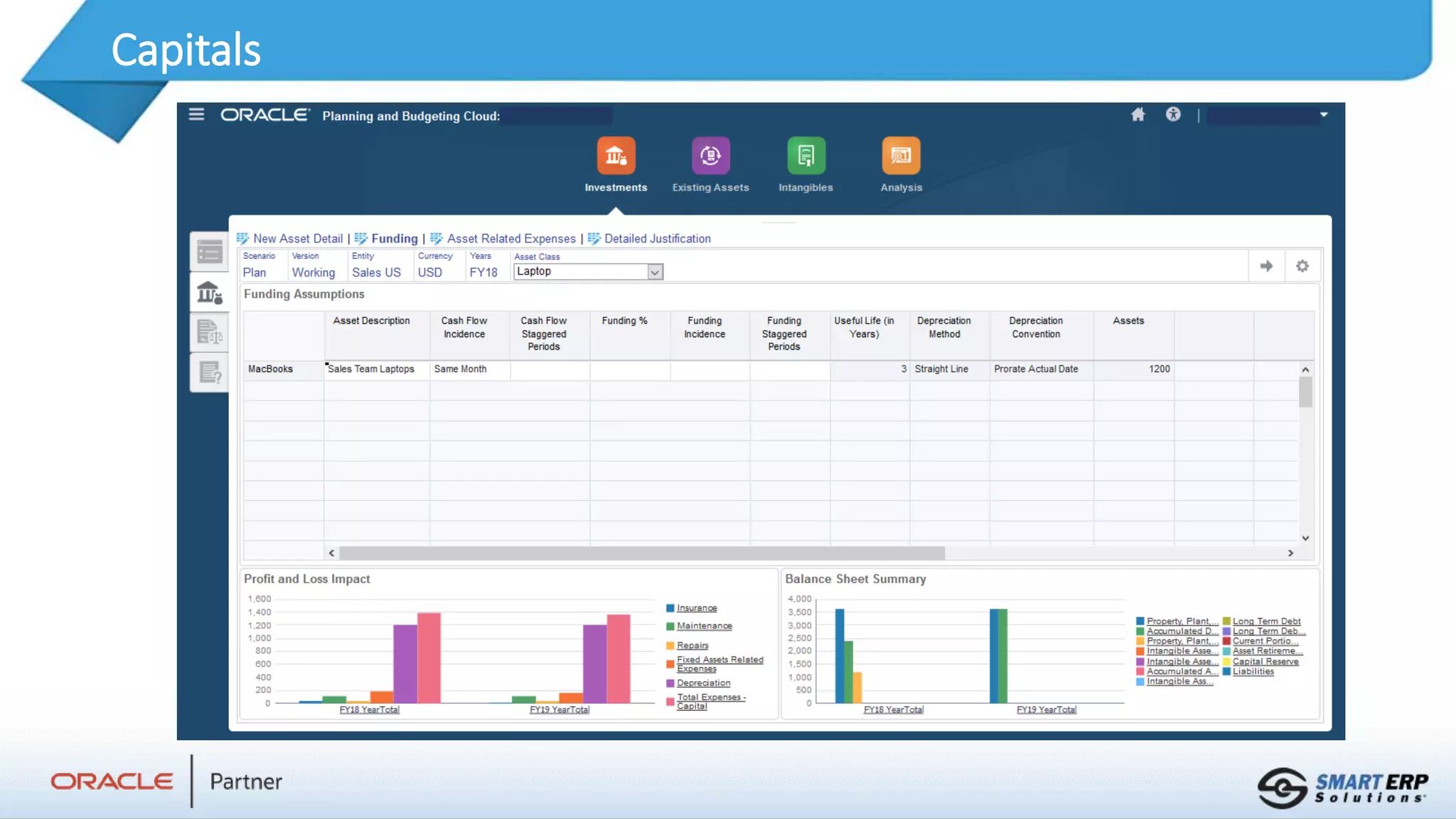
Task: Click the Insurance legend color swatch
Action: pos(670,609)
